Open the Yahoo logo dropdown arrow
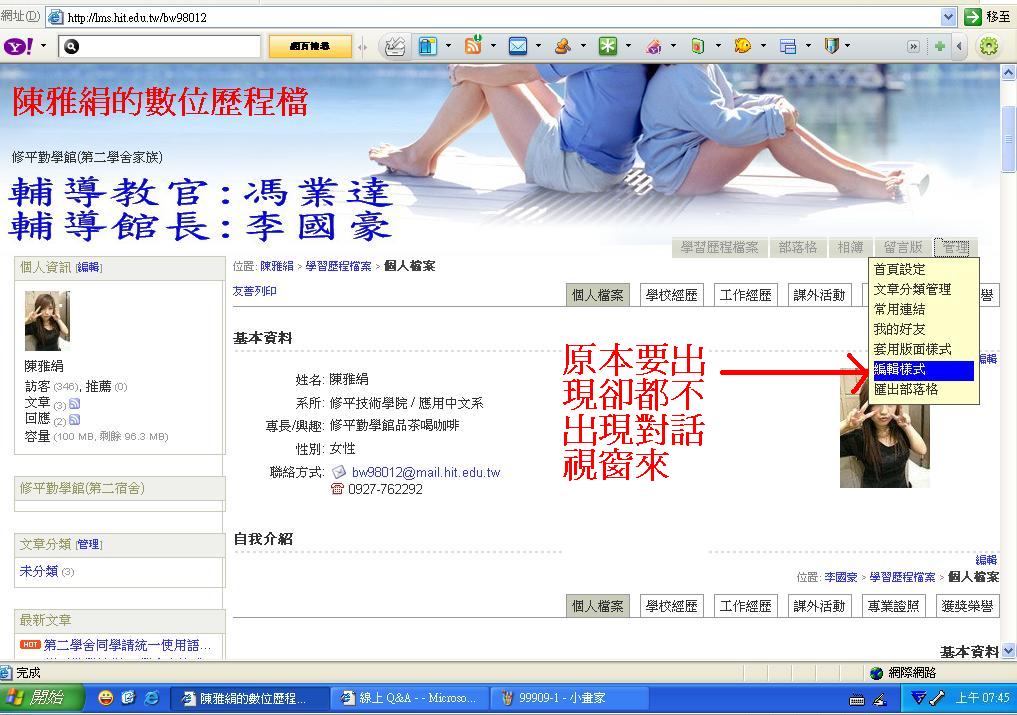The width and height of the screenshot is (1017, 715). pos(43,46)
